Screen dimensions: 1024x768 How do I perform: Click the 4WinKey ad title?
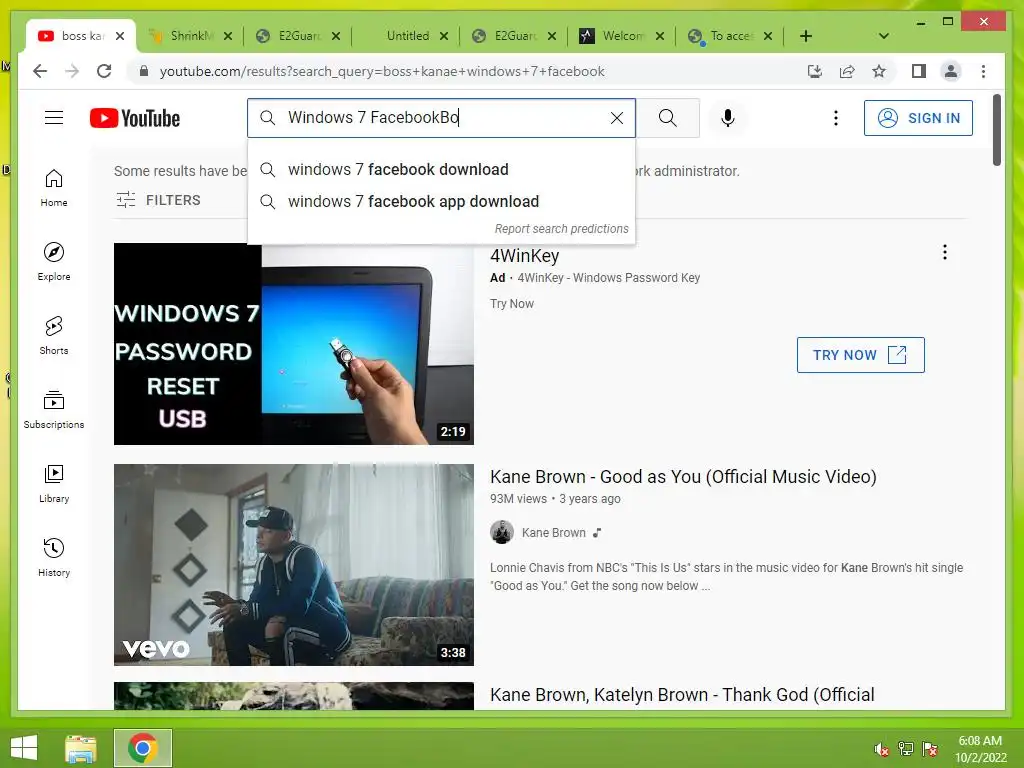click(x=524, y=255)
